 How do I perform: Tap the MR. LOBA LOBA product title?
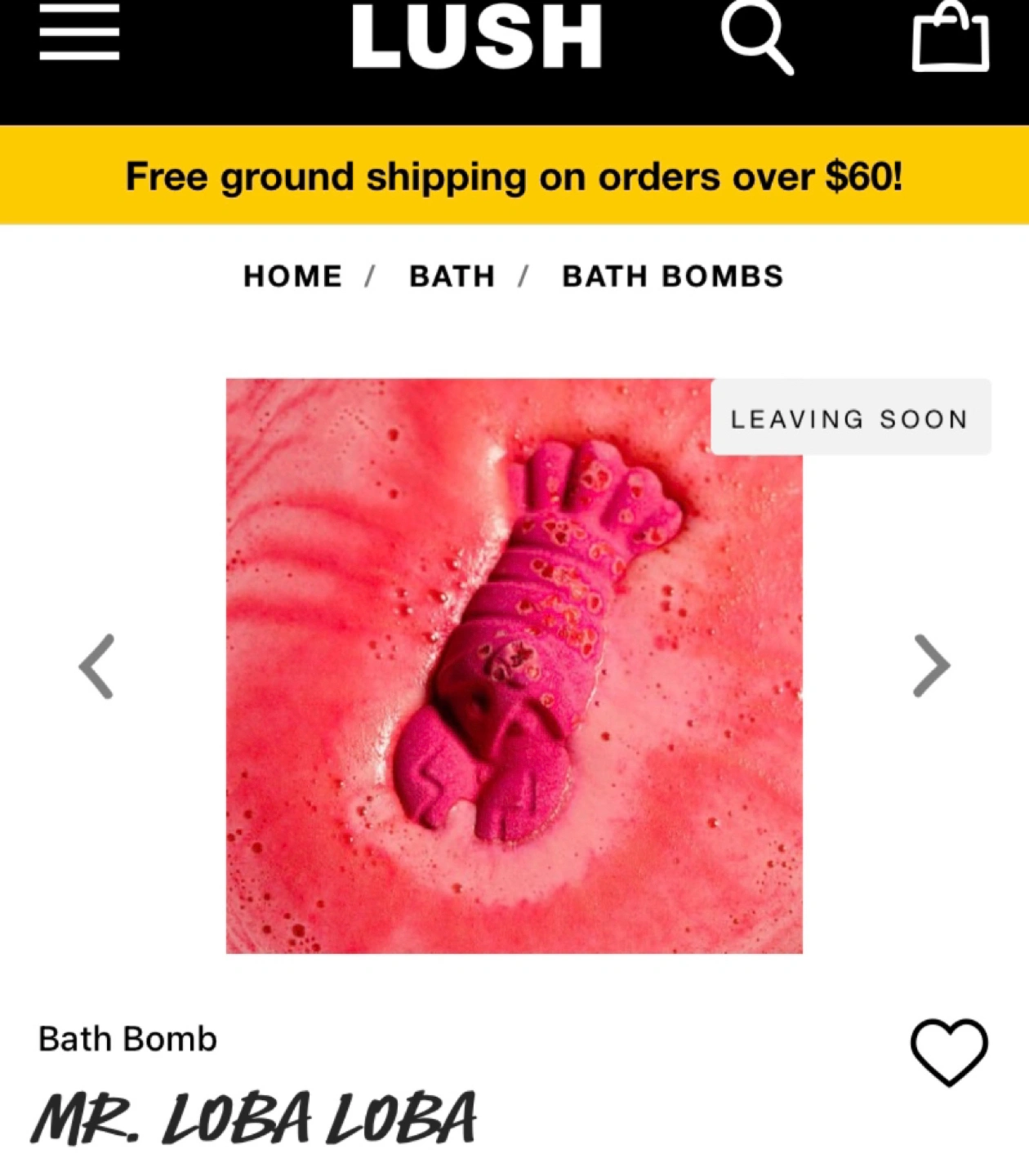point(254,1118)
